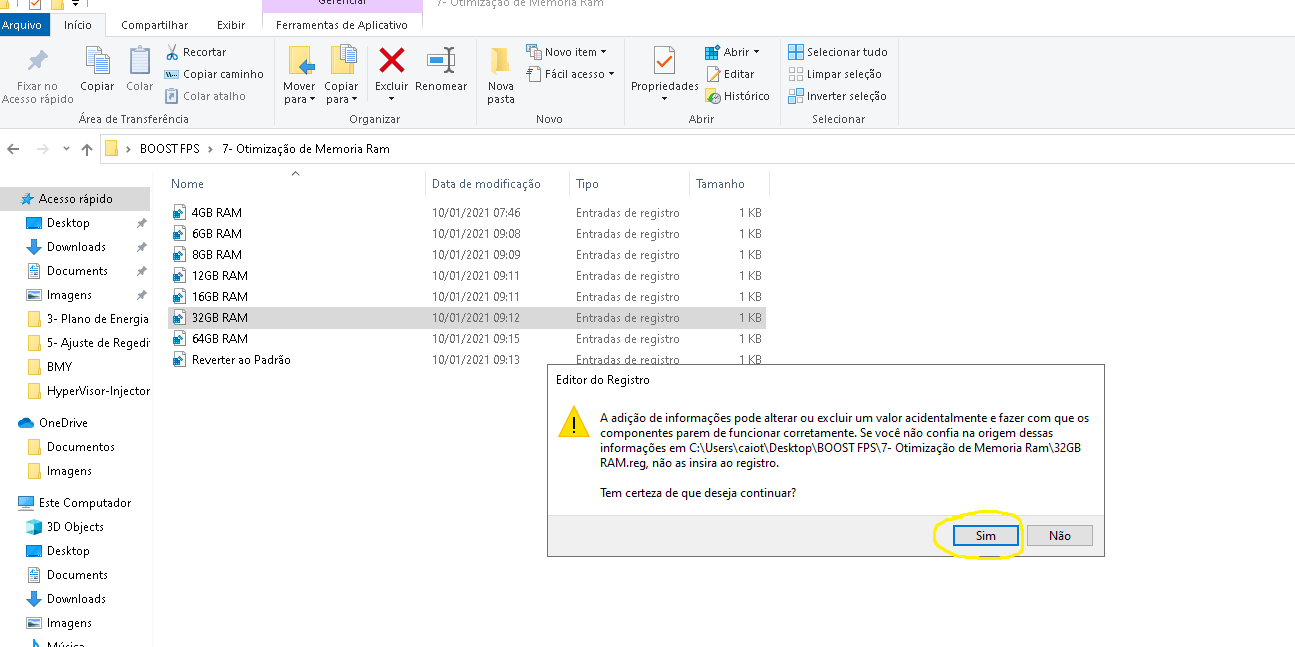Select Este Computador in sidebar
This screenshot has height=647, width=1295.
pos(76,503)
